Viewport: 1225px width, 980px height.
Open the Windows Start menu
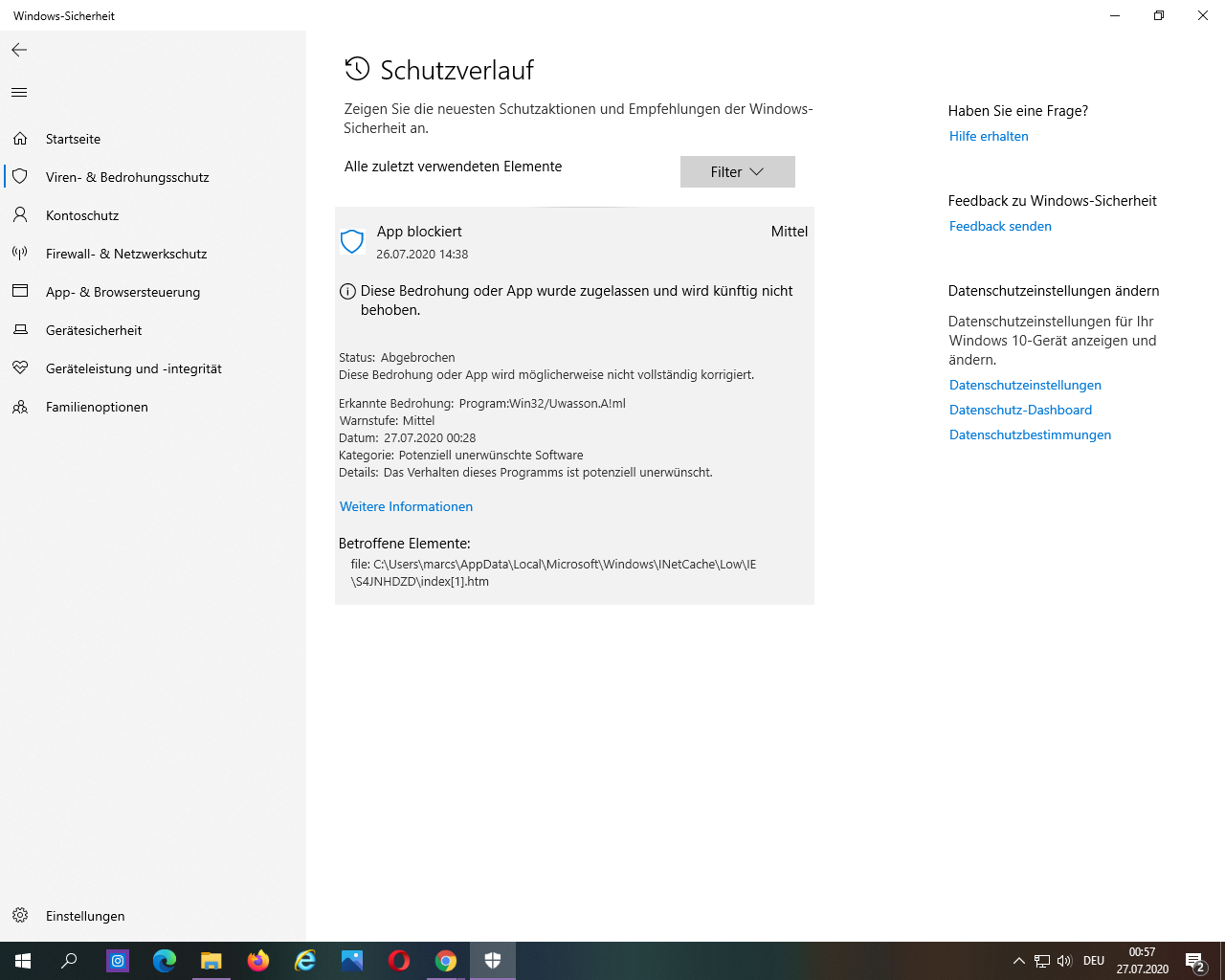point(23,961)
